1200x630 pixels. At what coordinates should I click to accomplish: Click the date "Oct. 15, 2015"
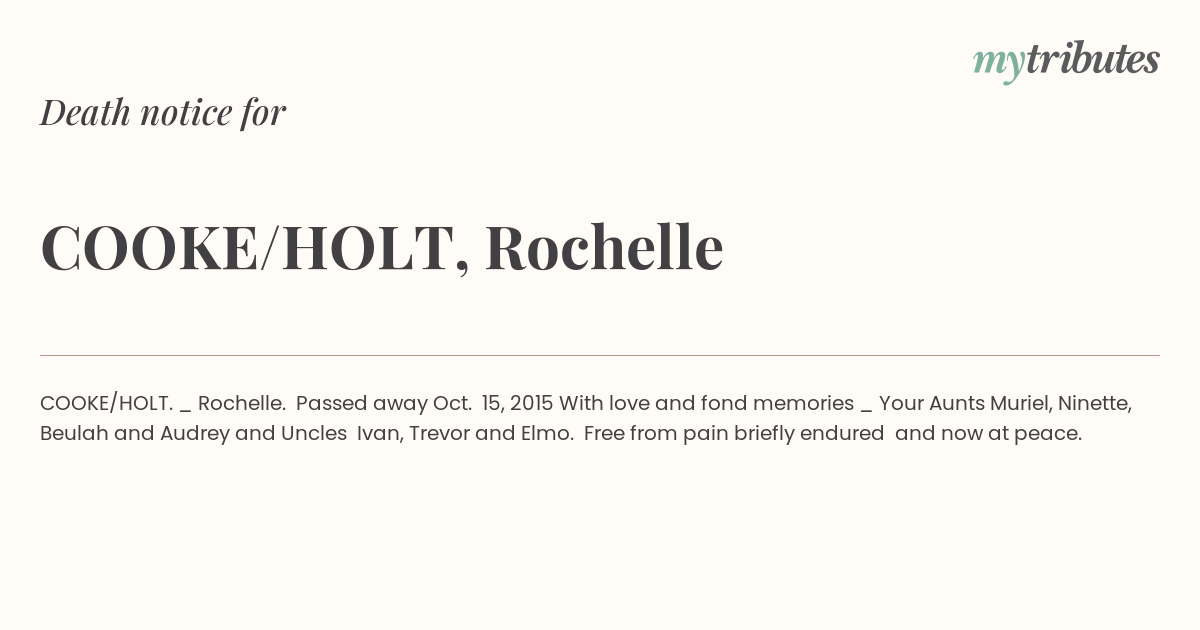[493, 404]
